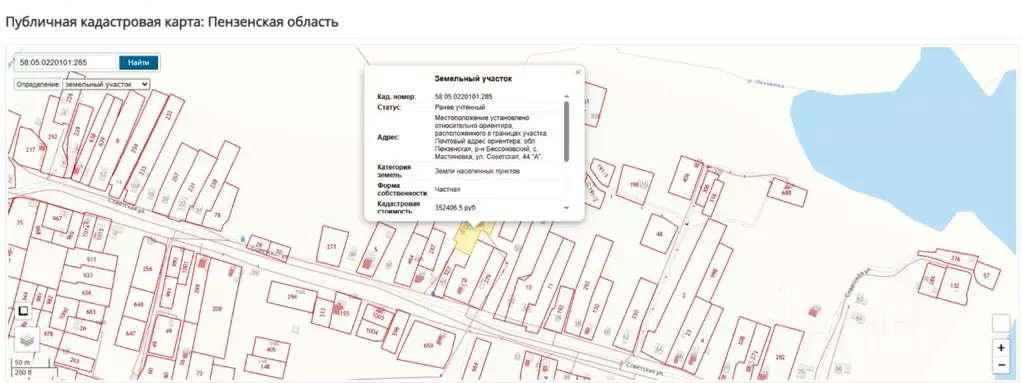Select parcel 217 on the map

point(30,149)
